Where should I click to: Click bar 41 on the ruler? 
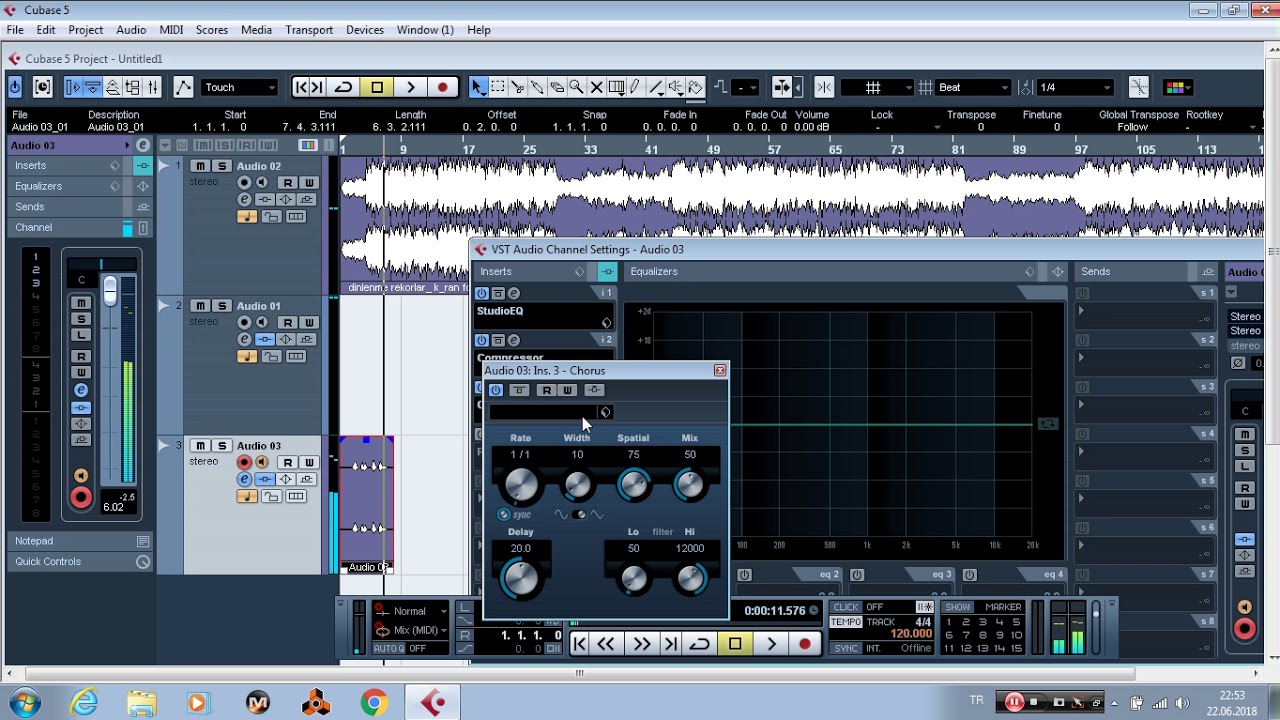click(651, 150)
